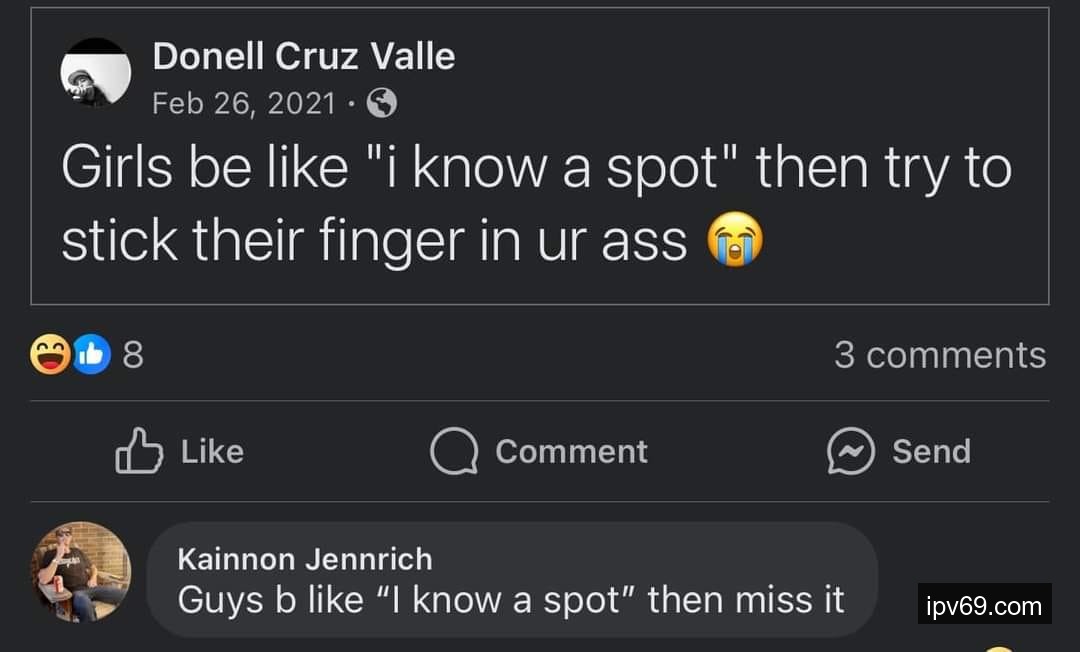Open Donell Cruz Valle's profile name link
Image resolution: width=1080 pixels, height=652 pixels.
tap(303, 56)
